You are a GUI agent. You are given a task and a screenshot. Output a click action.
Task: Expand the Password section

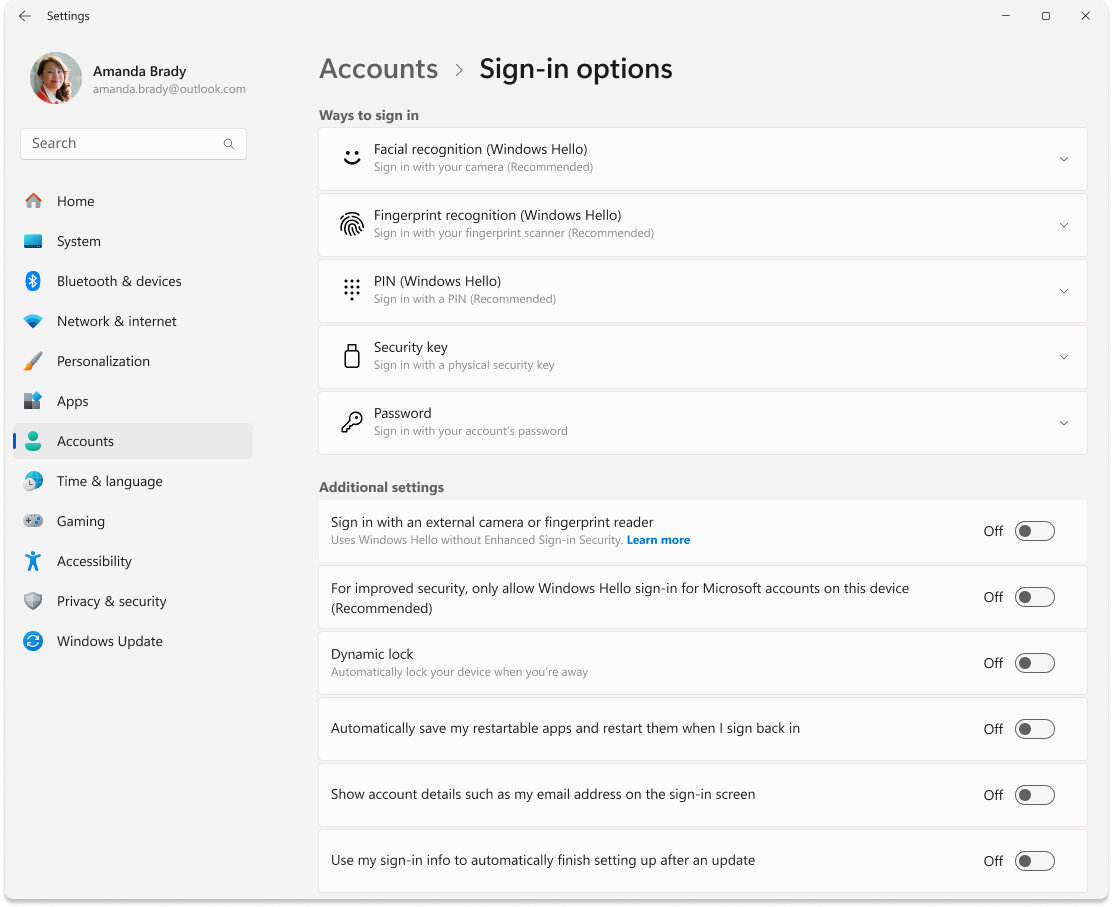1063,422
